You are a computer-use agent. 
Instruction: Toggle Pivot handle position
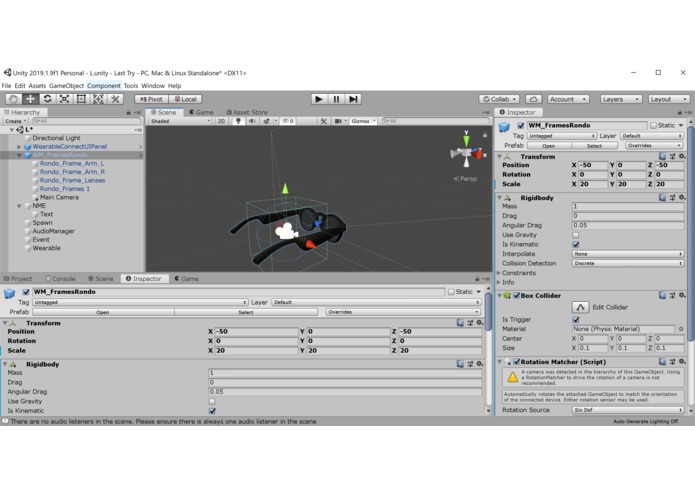coord(151,99)
